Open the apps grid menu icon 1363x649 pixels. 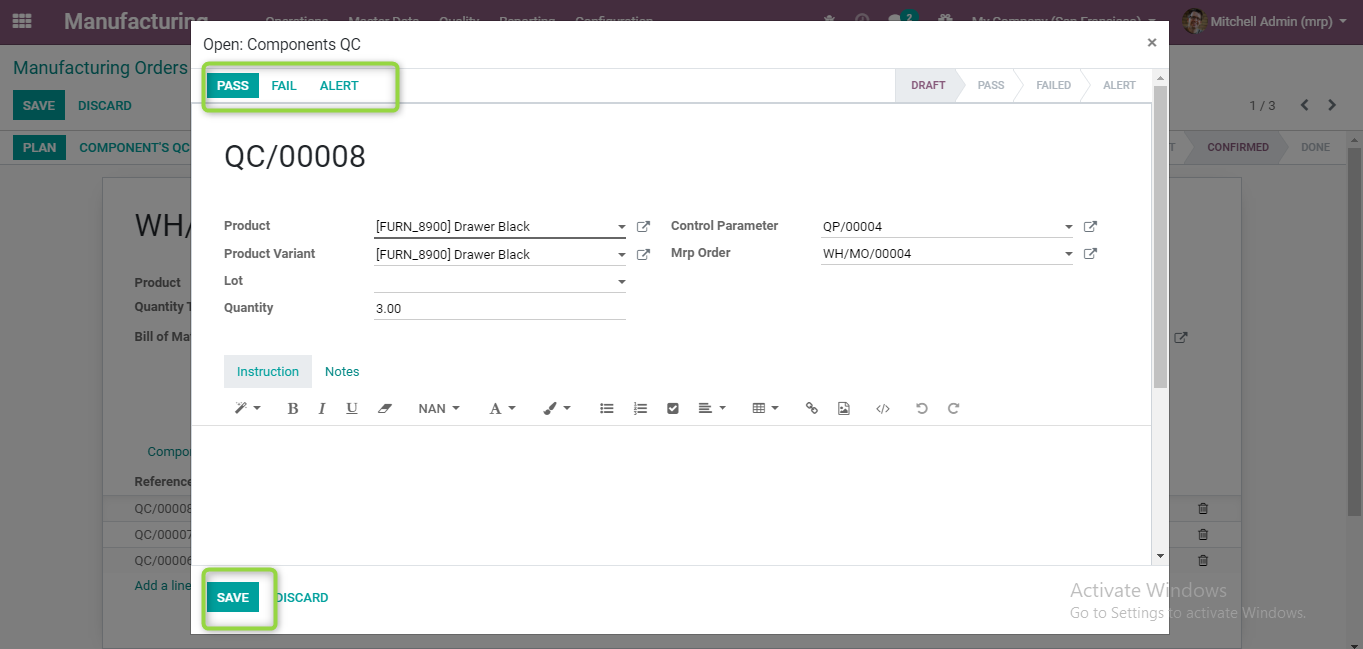(x=22, y=21)
